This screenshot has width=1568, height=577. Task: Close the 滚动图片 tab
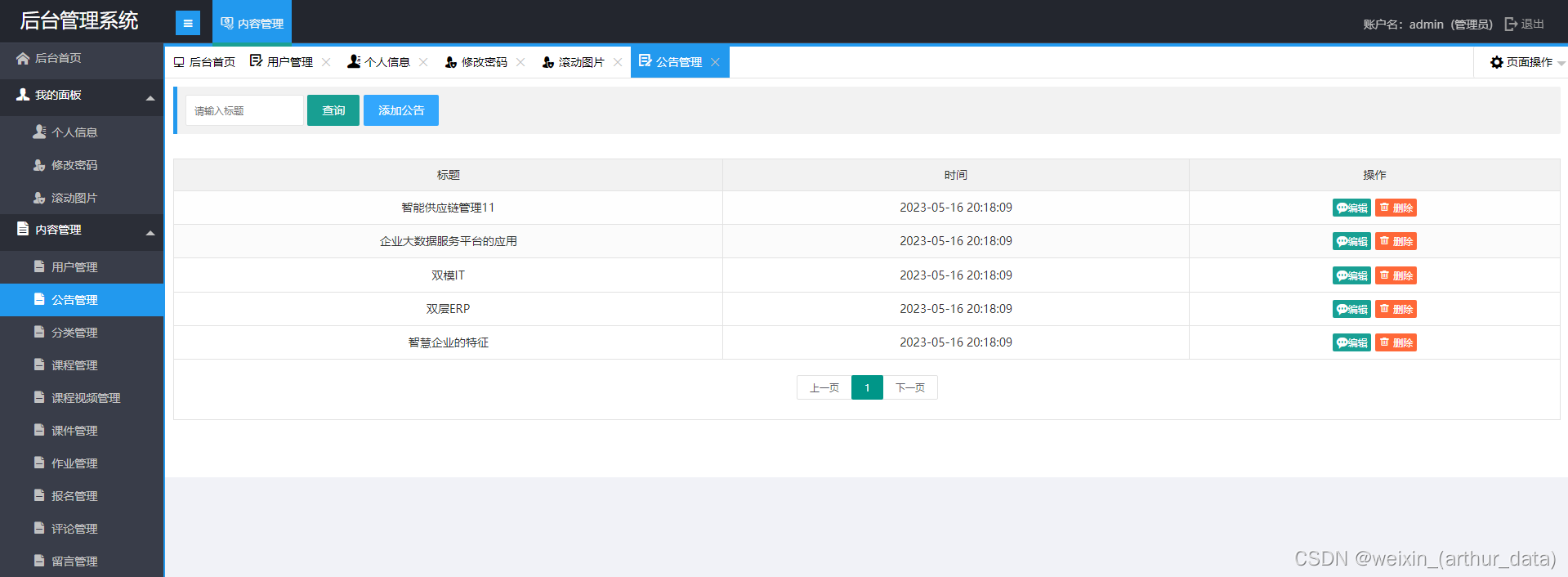tap(618, 62)
